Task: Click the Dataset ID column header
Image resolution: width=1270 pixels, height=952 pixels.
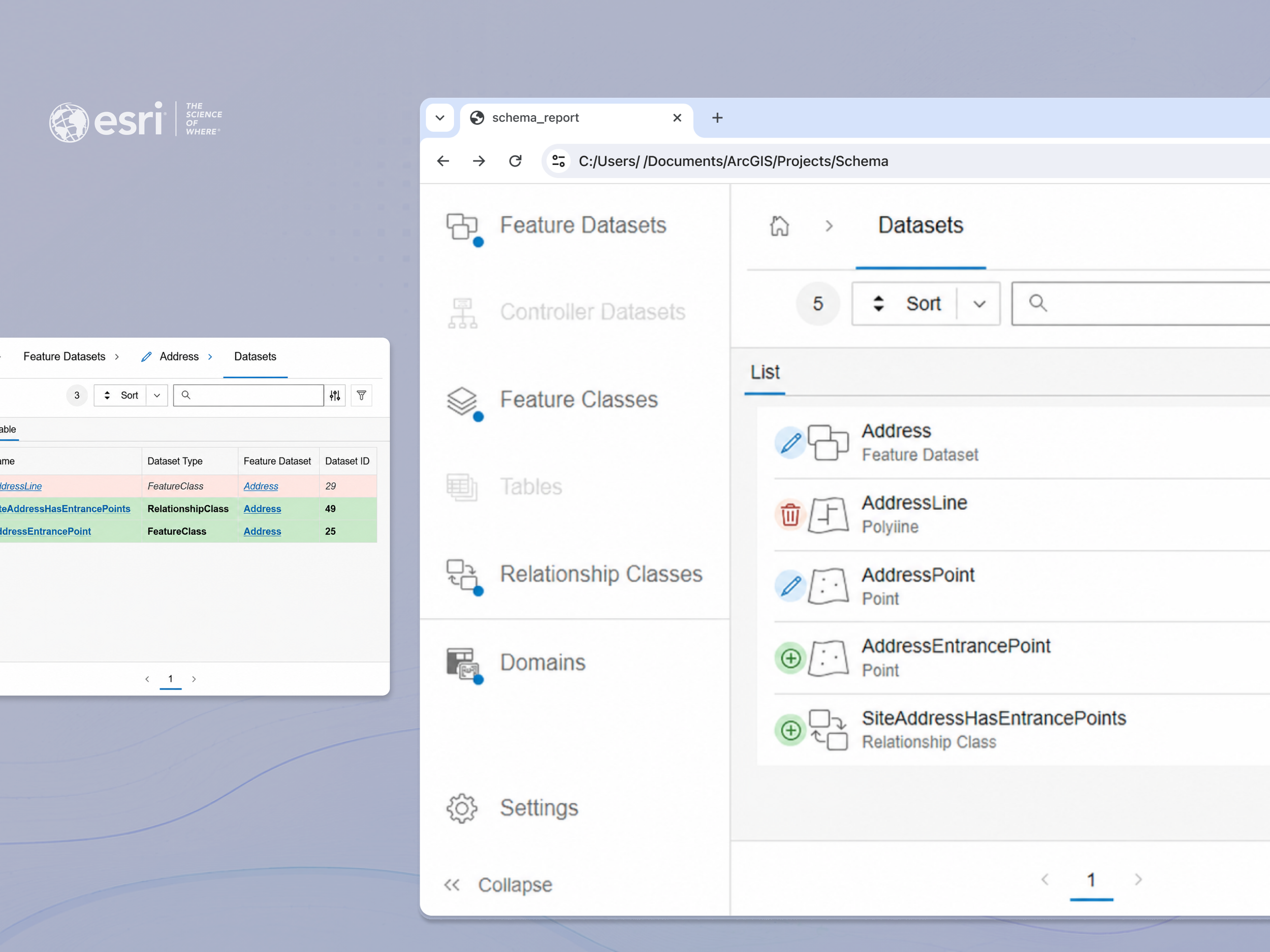Action: click(348, 462)
